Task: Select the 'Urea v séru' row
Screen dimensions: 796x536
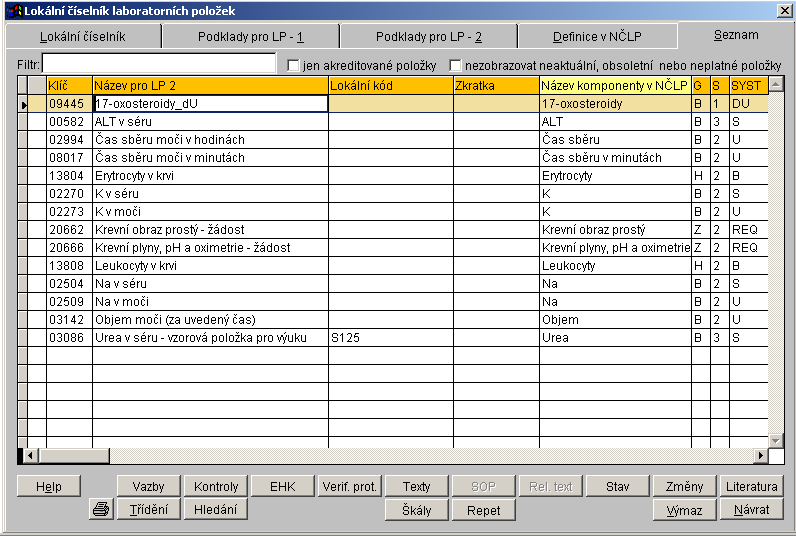Action: [x=210, y=338]
